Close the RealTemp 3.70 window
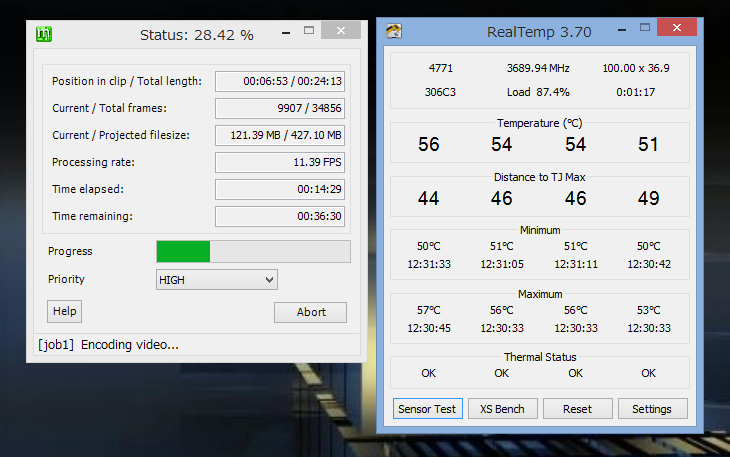 [677, 27]
